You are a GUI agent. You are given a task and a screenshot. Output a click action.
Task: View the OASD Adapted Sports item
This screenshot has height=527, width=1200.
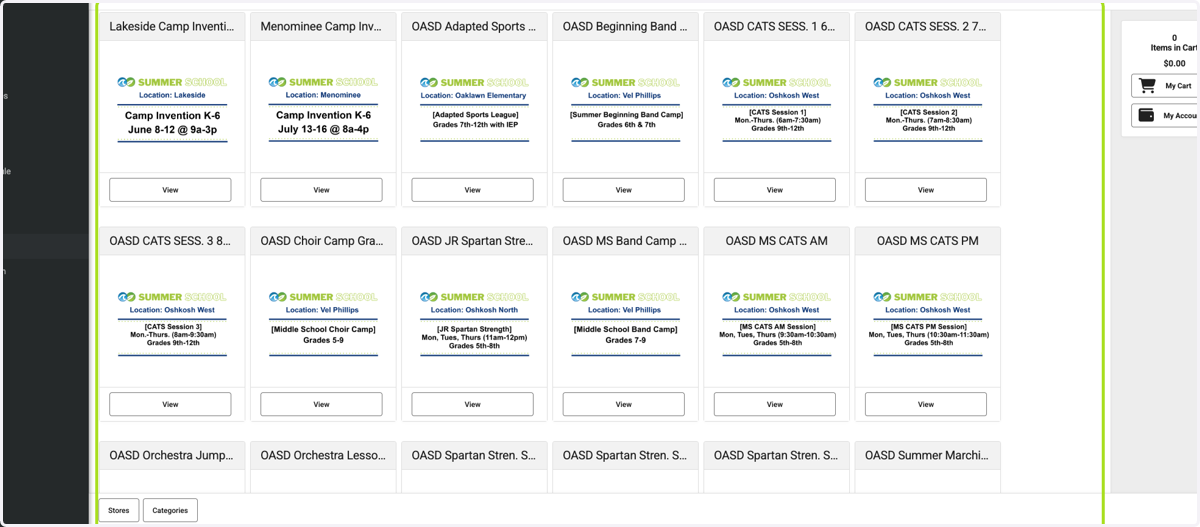(472, 190)
